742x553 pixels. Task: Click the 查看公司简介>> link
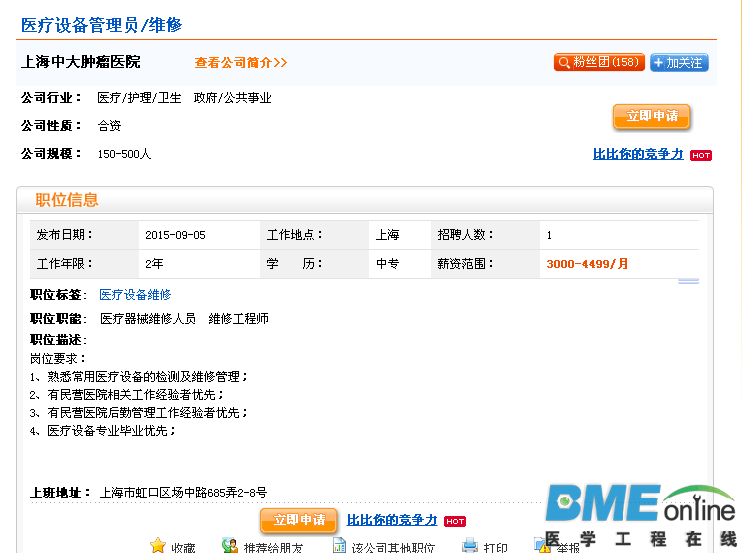click(240, 62)
